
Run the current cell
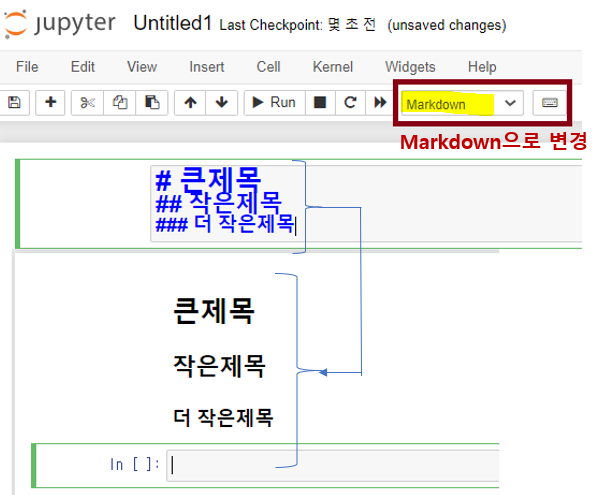(x=275, y=102)
